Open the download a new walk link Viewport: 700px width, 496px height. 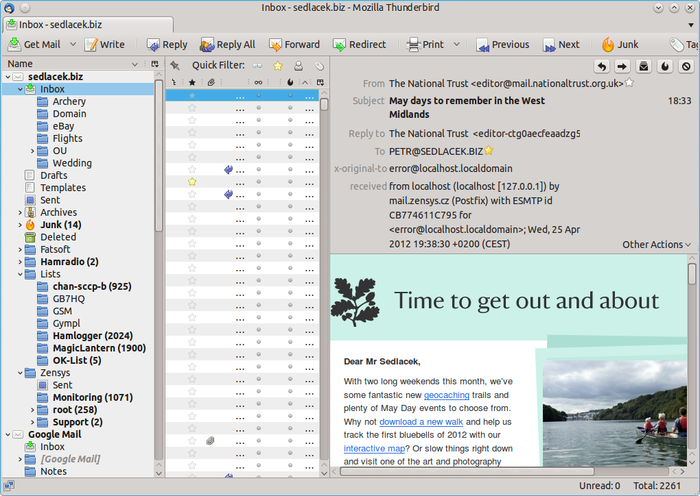(421, 422)
